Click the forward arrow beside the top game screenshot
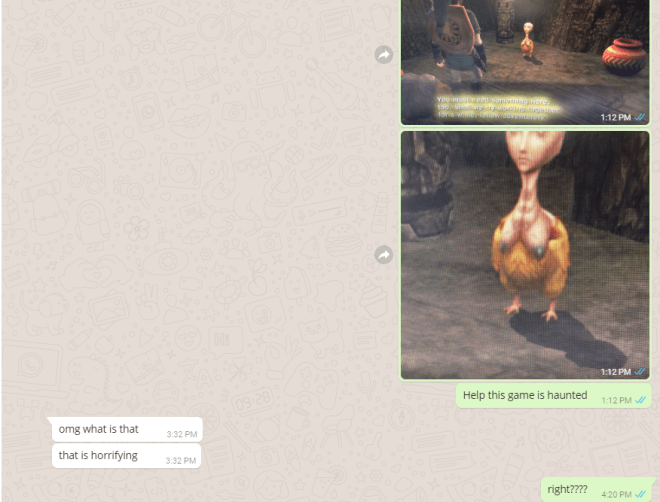The width and height of the screenshot is (660, 502). (x=384, y=55)
